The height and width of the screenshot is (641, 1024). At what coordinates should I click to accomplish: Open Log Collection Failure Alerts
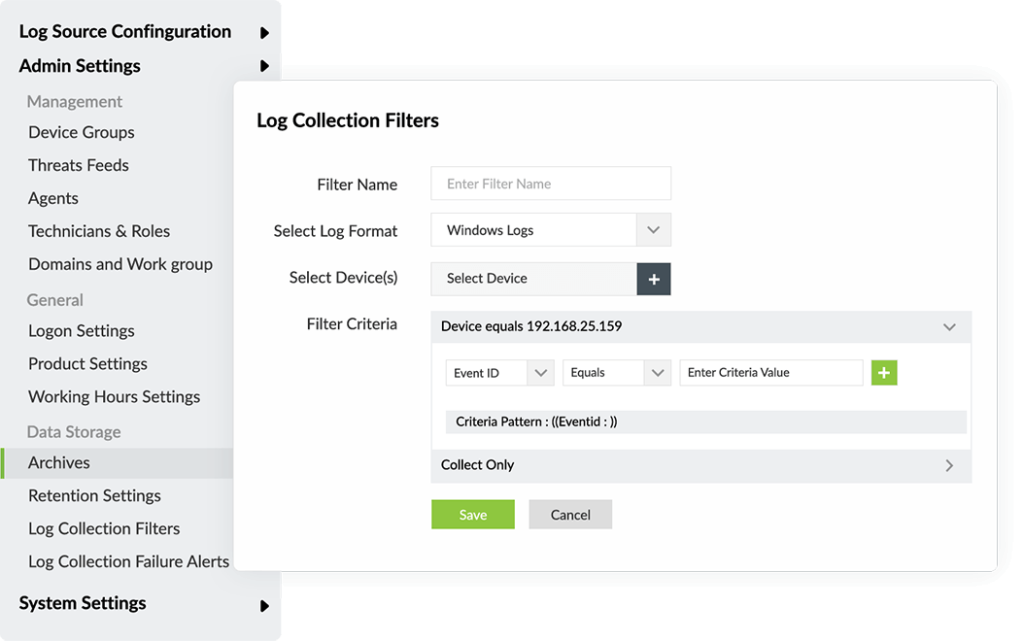click(x=129, y=561)
